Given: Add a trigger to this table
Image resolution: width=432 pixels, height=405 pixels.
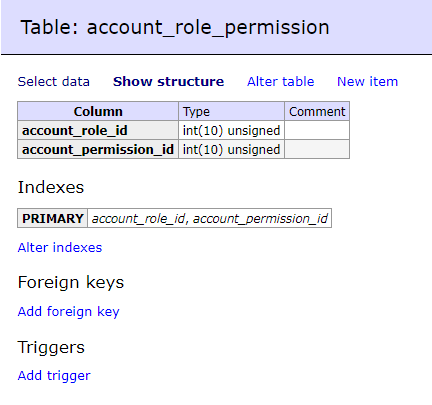Looking at the screenshot, I should (54, 376).
